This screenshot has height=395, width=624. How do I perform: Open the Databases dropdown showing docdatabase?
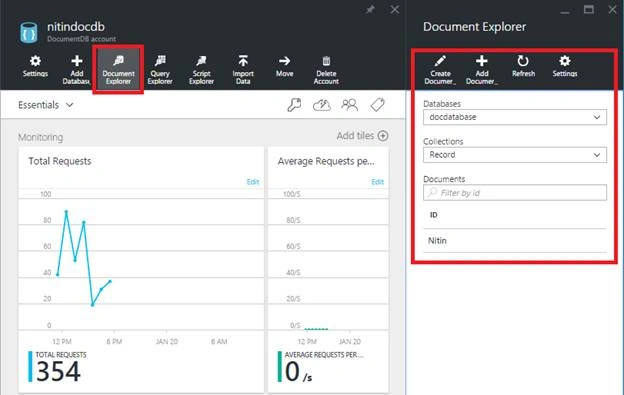tap(515, 117)
